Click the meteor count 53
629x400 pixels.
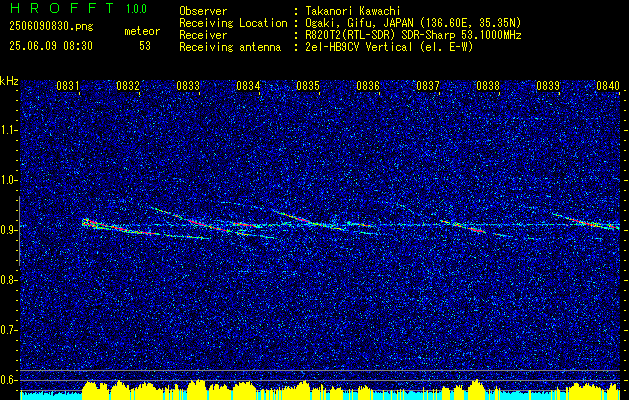tap(145, 46)
